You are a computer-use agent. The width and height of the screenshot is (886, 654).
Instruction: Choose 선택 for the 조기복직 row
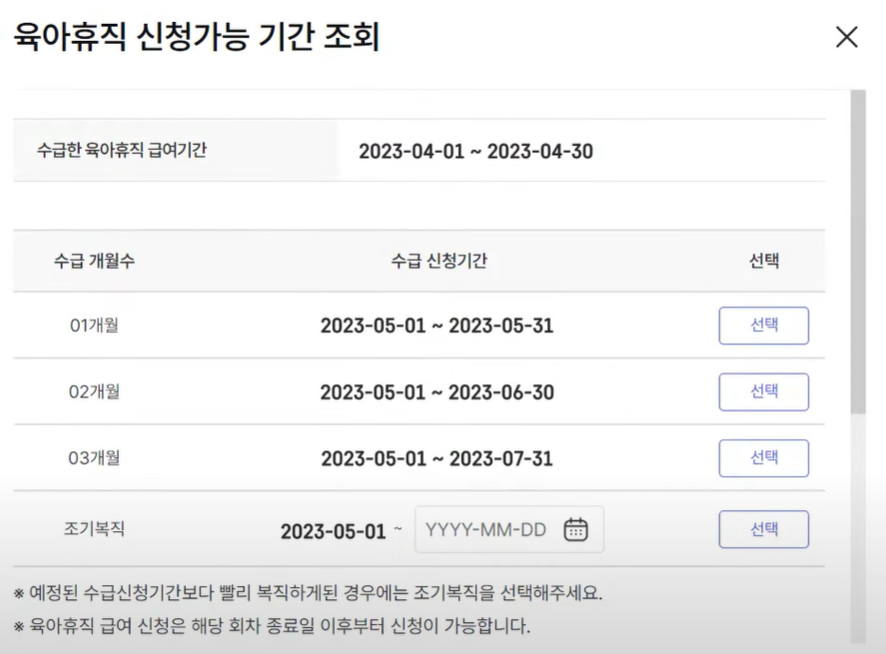763,529
